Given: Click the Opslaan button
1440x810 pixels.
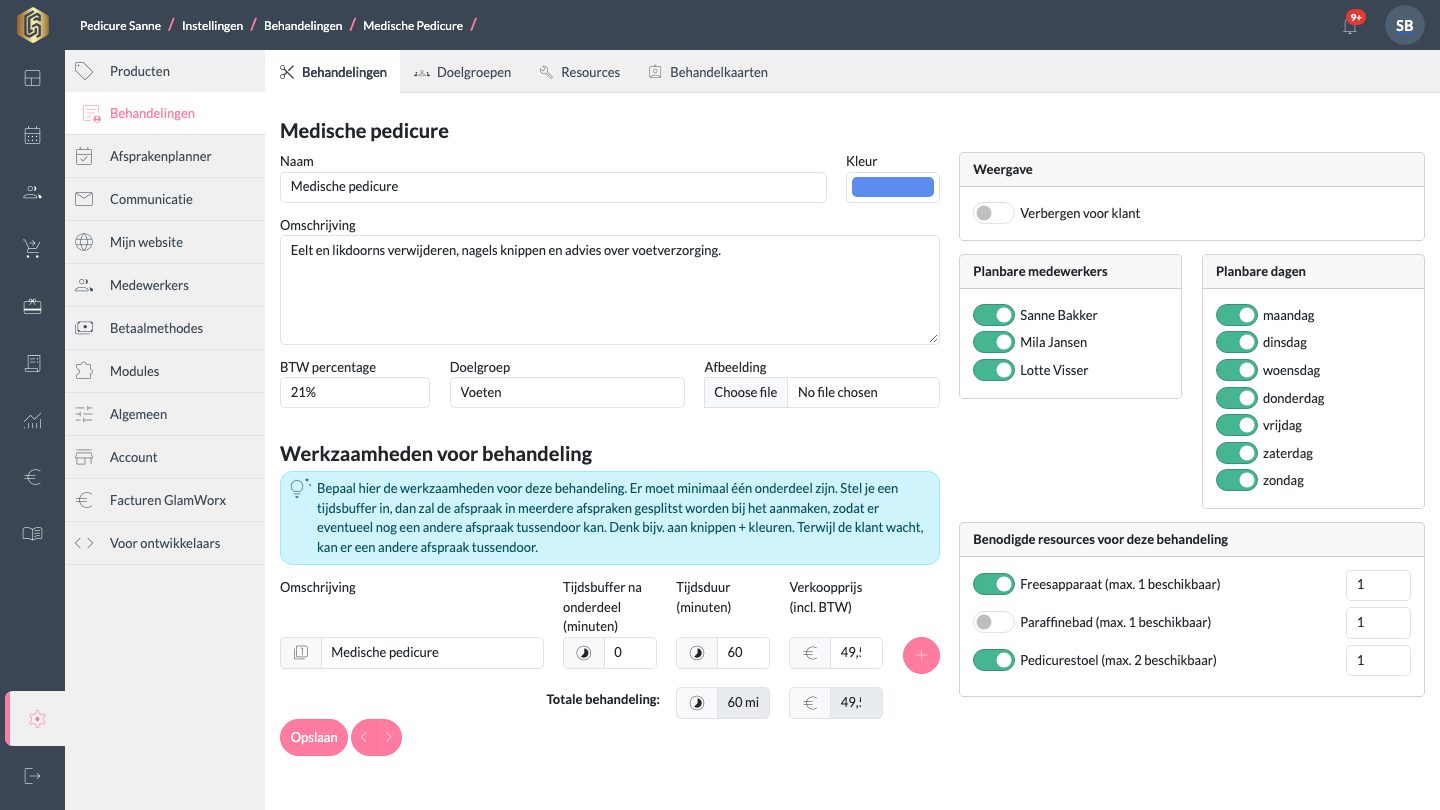Looking at the screenshot, I should (314, 738).
